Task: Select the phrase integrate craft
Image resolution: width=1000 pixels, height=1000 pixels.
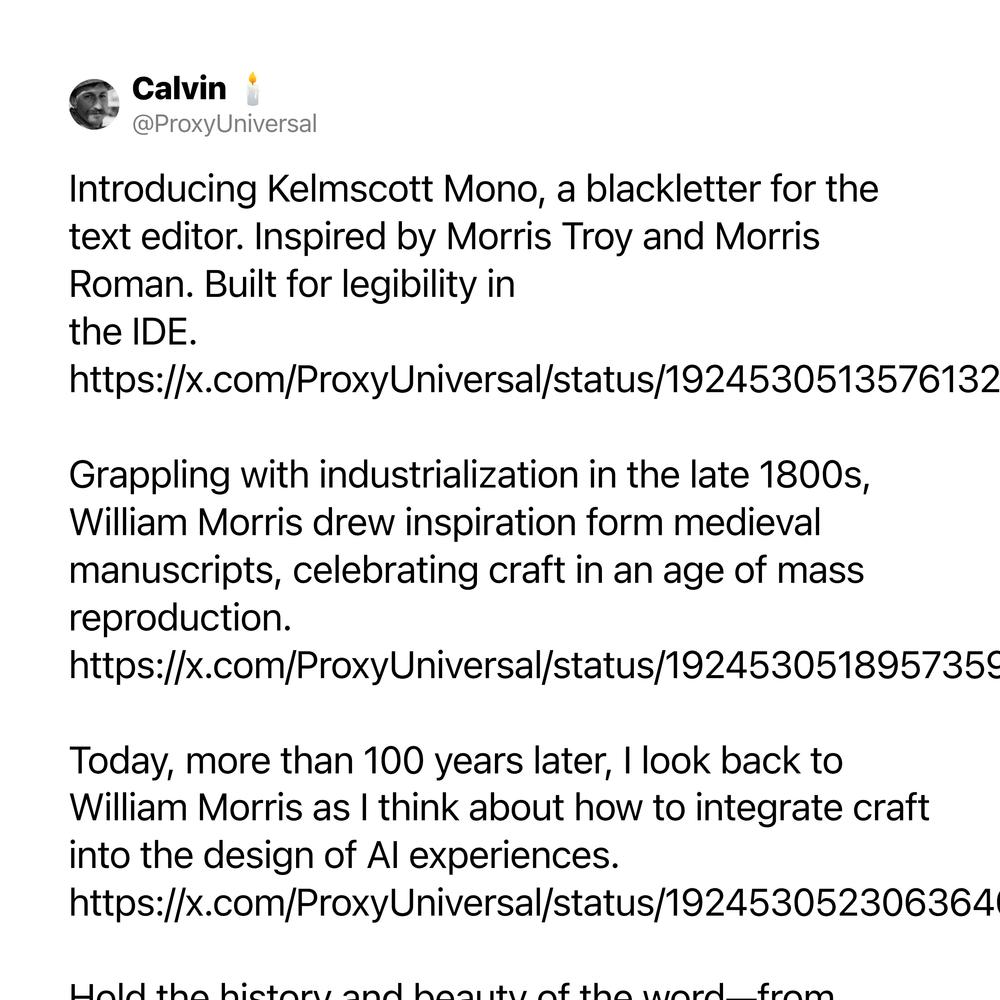Action: pyautogui.click(x=812, y=808)
